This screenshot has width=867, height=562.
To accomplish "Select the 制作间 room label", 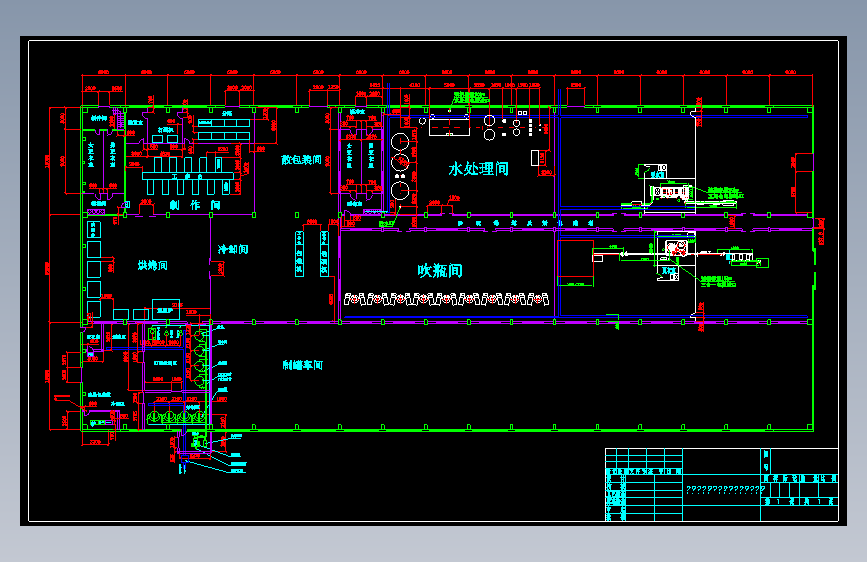I will pos(195,205).
